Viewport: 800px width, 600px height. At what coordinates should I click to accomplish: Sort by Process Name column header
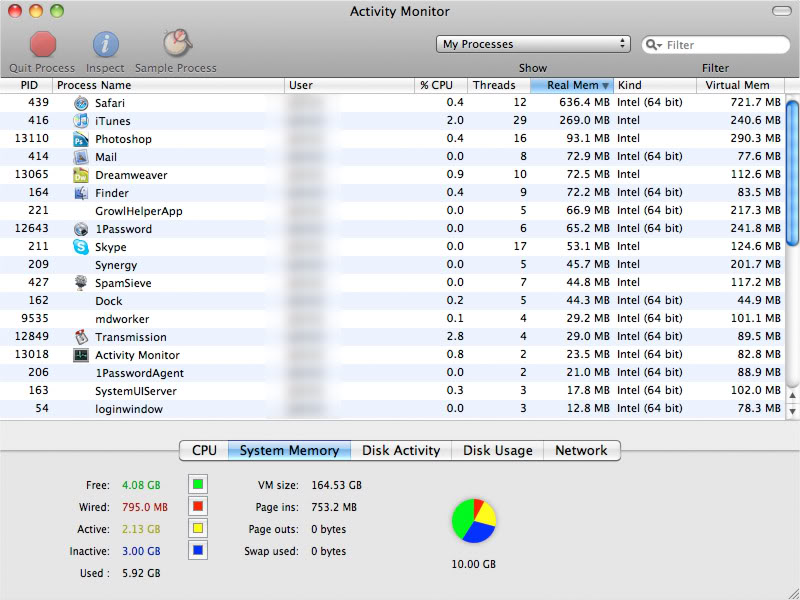coord(168,85)
